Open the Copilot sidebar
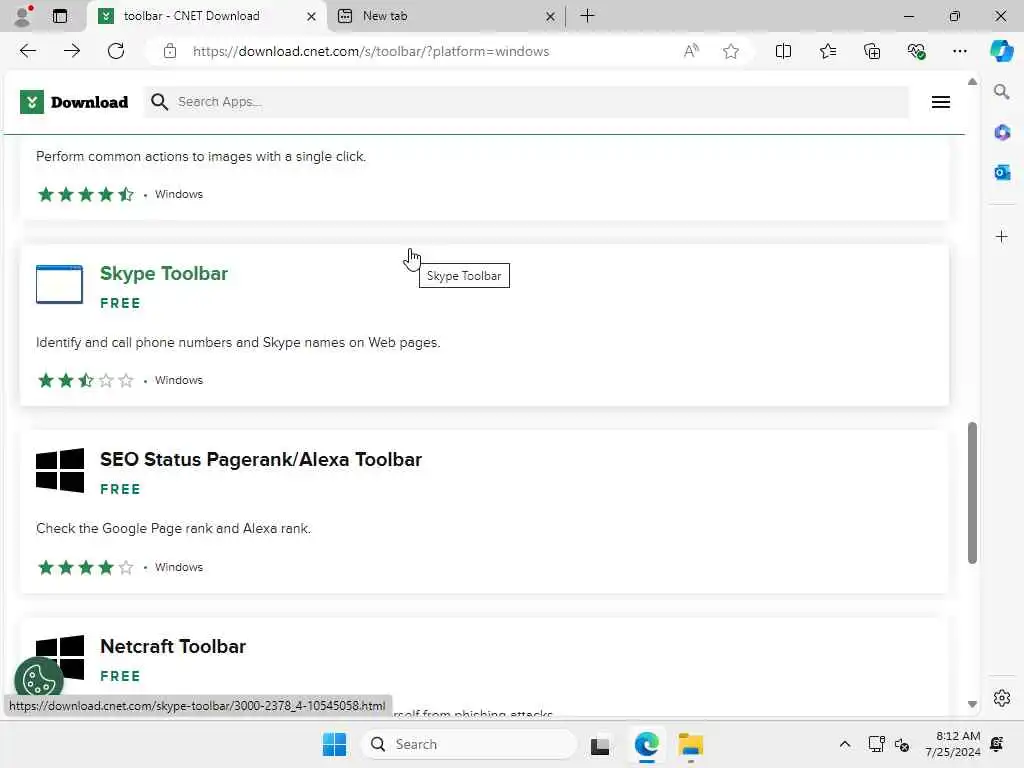 point(1001,51)
